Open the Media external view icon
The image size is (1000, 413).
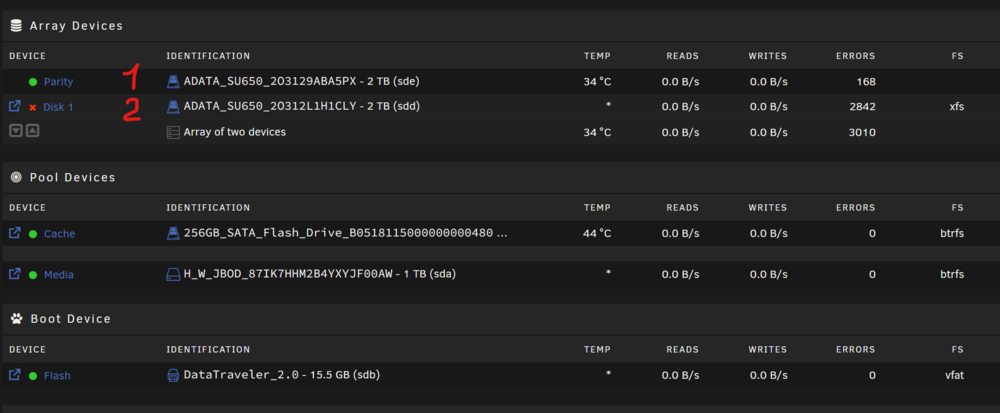tap(15, 274)
